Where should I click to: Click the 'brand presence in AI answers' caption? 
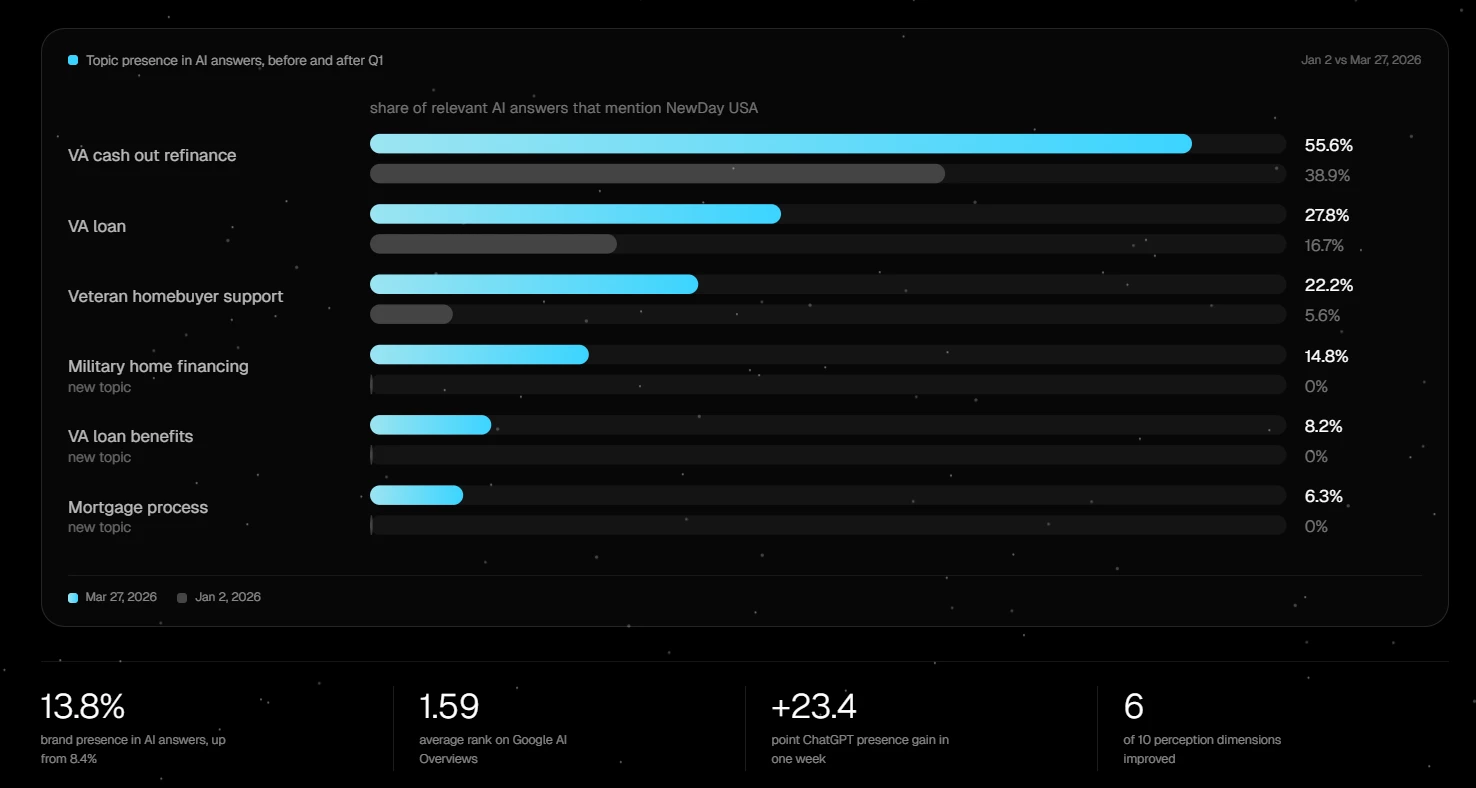point(133,749)
